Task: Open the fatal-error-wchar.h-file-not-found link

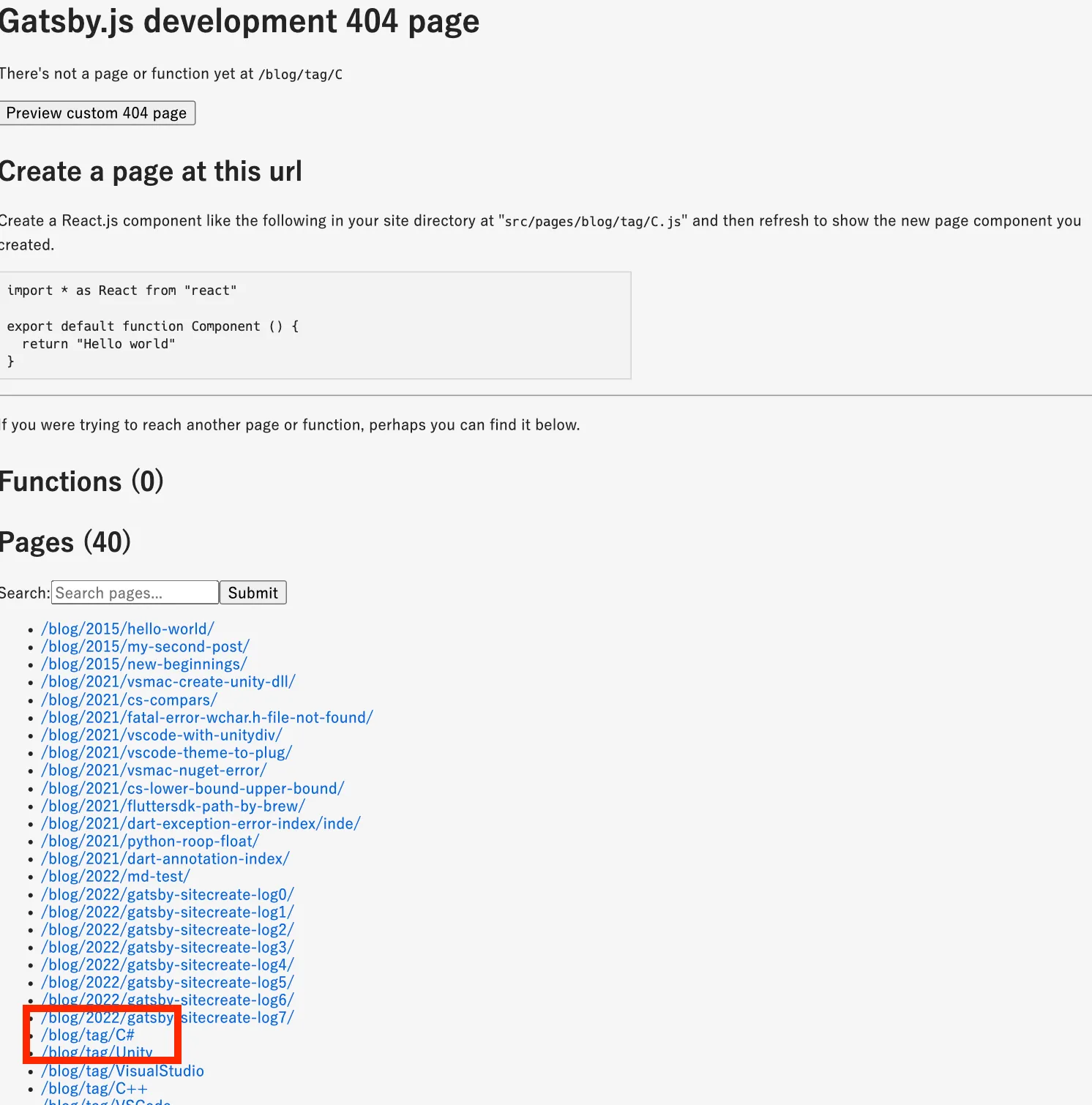Action: [207, 718]
